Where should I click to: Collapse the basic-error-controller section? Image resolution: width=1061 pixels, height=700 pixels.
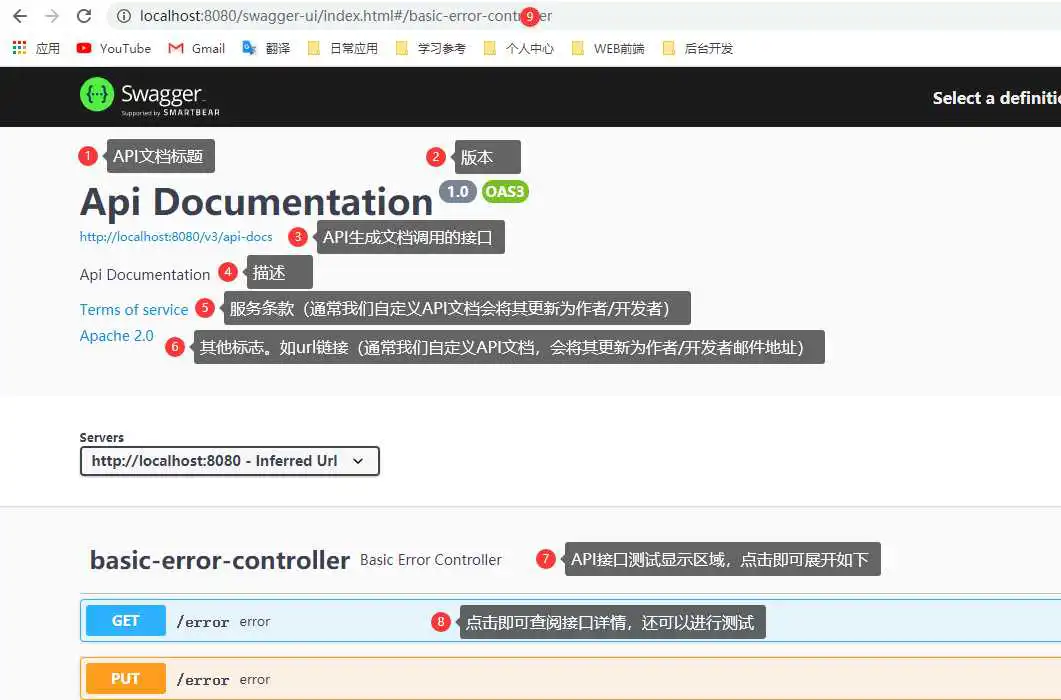[219, 560]
